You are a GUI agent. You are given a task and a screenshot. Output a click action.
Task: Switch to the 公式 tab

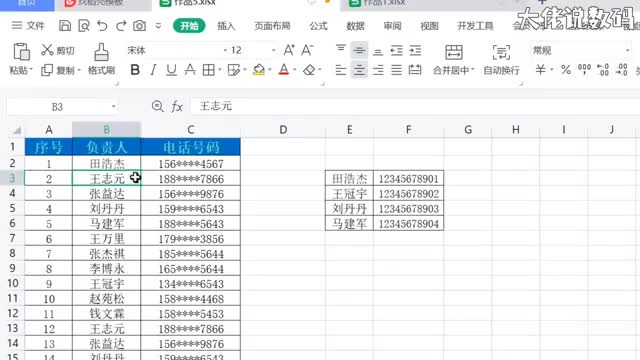(x=318, y=26)
